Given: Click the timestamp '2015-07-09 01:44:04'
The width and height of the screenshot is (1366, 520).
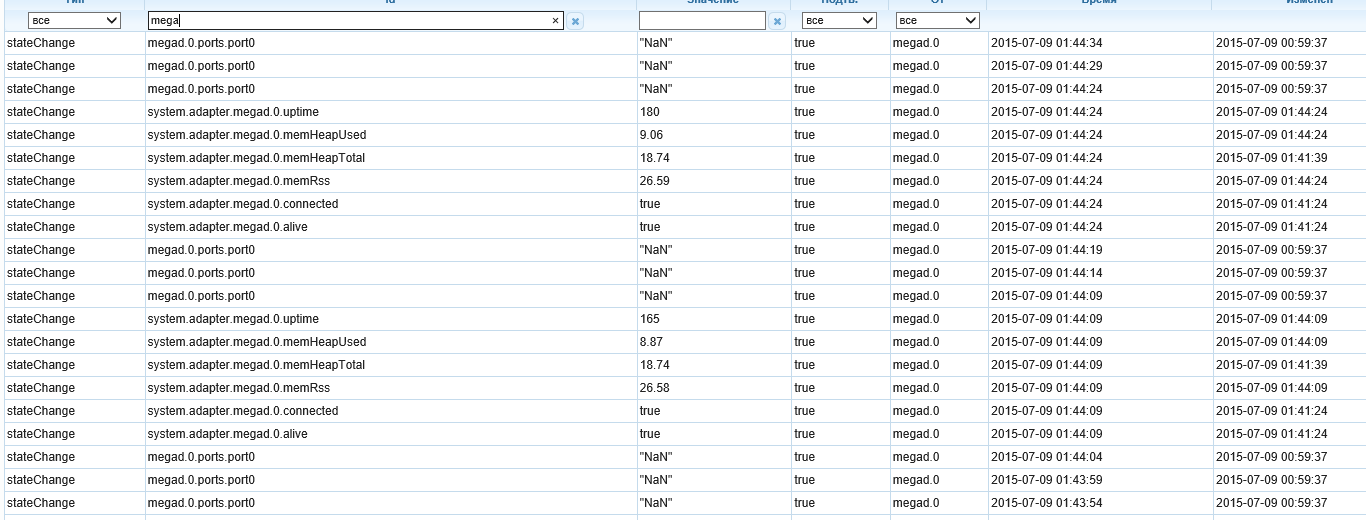Looking at the screenshot, I should [x=1046, y=457].
